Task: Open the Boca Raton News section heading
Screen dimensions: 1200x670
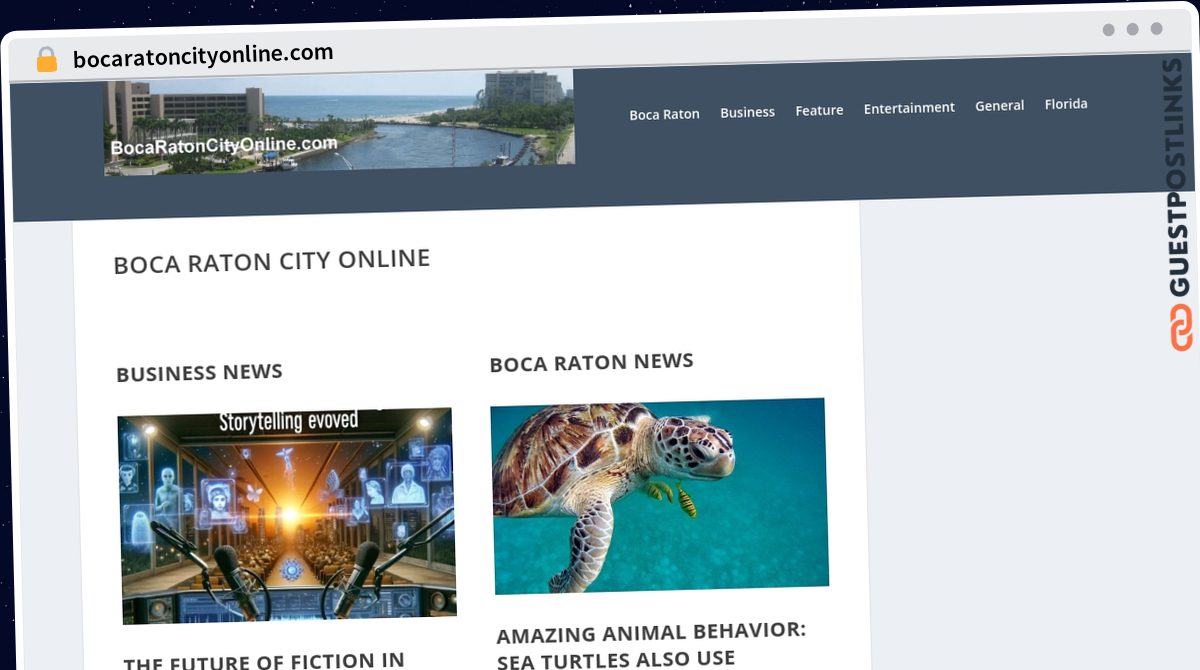Action: pyautogui.click(x=591, y=362)
